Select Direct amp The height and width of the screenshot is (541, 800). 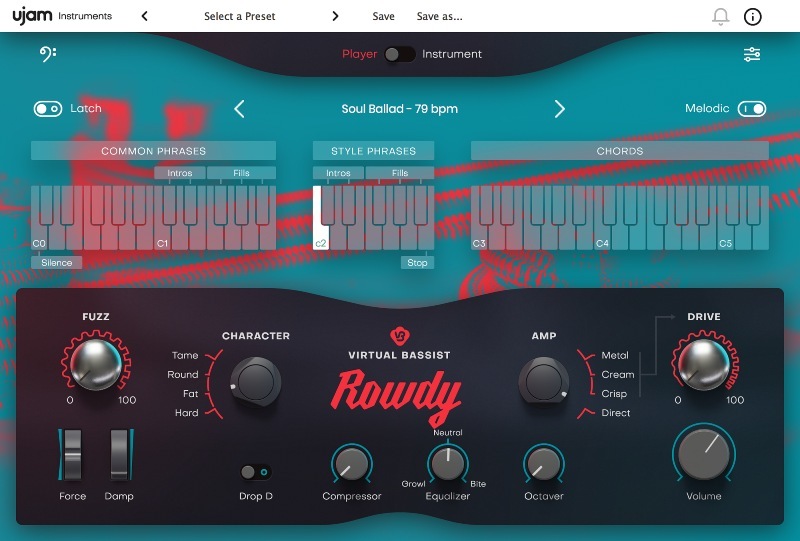point(615,412)
